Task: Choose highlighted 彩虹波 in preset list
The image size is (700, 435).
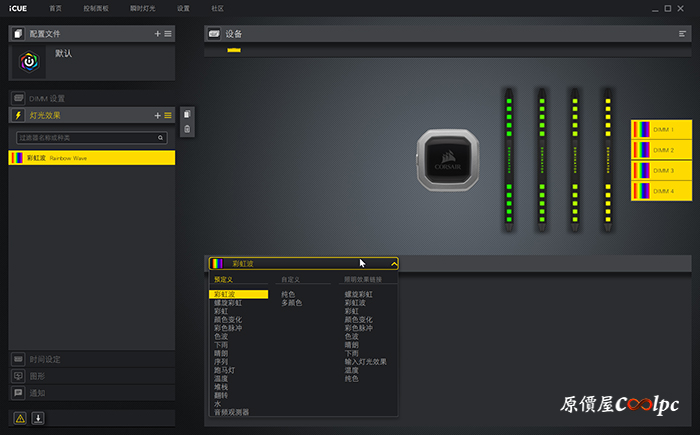Action: tap(238, 294)
